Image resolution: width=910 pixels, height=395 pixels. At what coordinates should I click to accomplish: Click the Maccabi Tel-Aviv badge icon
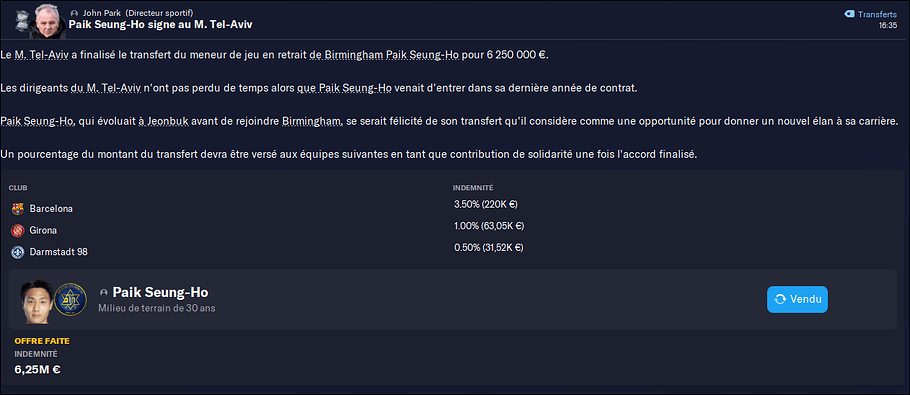[x=70, y=300]
